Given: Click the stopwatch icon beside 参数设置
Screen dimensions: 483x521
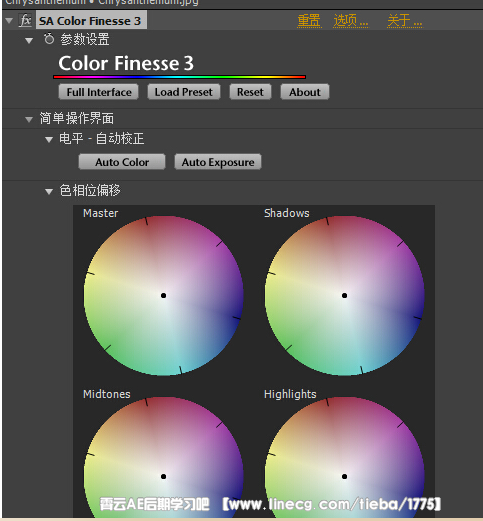Looking at the screenshot, I should click(49, 39).
